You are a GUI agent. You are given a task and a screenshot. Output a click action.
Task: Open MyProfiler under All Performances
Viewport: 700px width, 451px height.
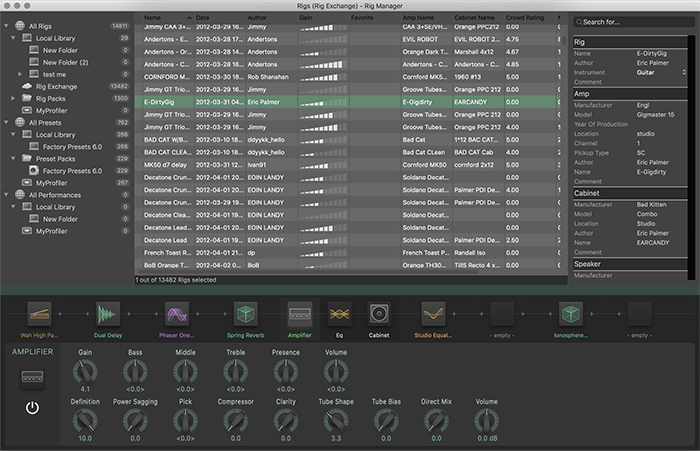pyautogui.click(x=51, y=231)
